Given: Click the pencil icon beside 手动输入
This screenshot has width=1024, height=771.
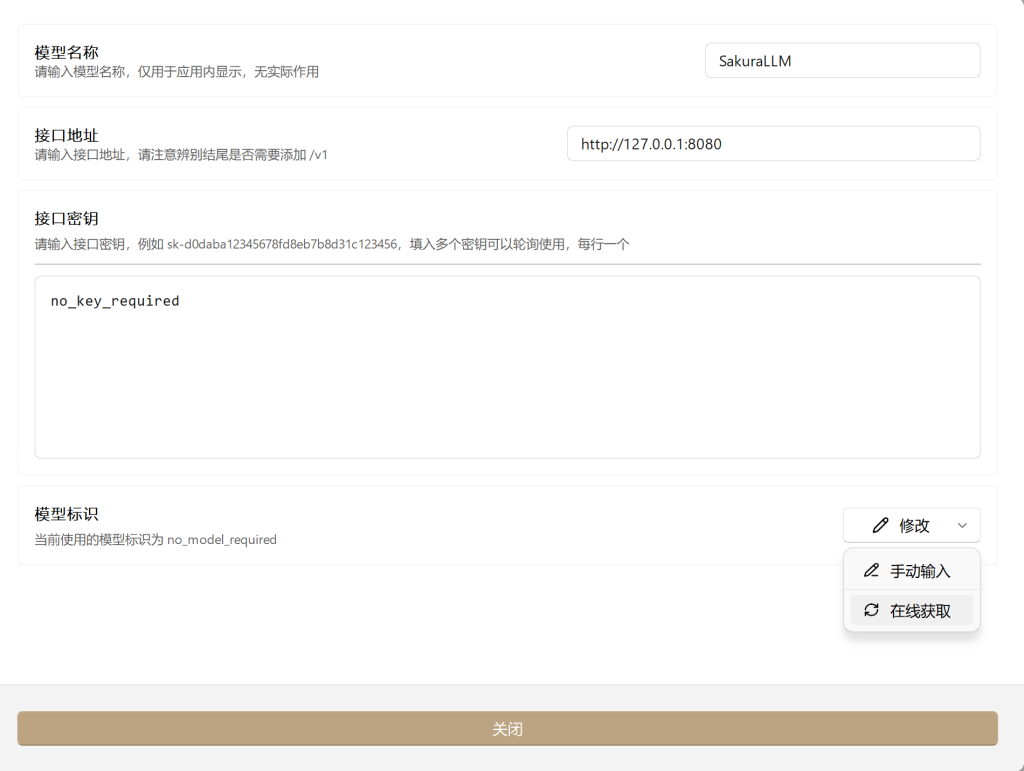Looking at the screenshot, I should tap(871, 570).
